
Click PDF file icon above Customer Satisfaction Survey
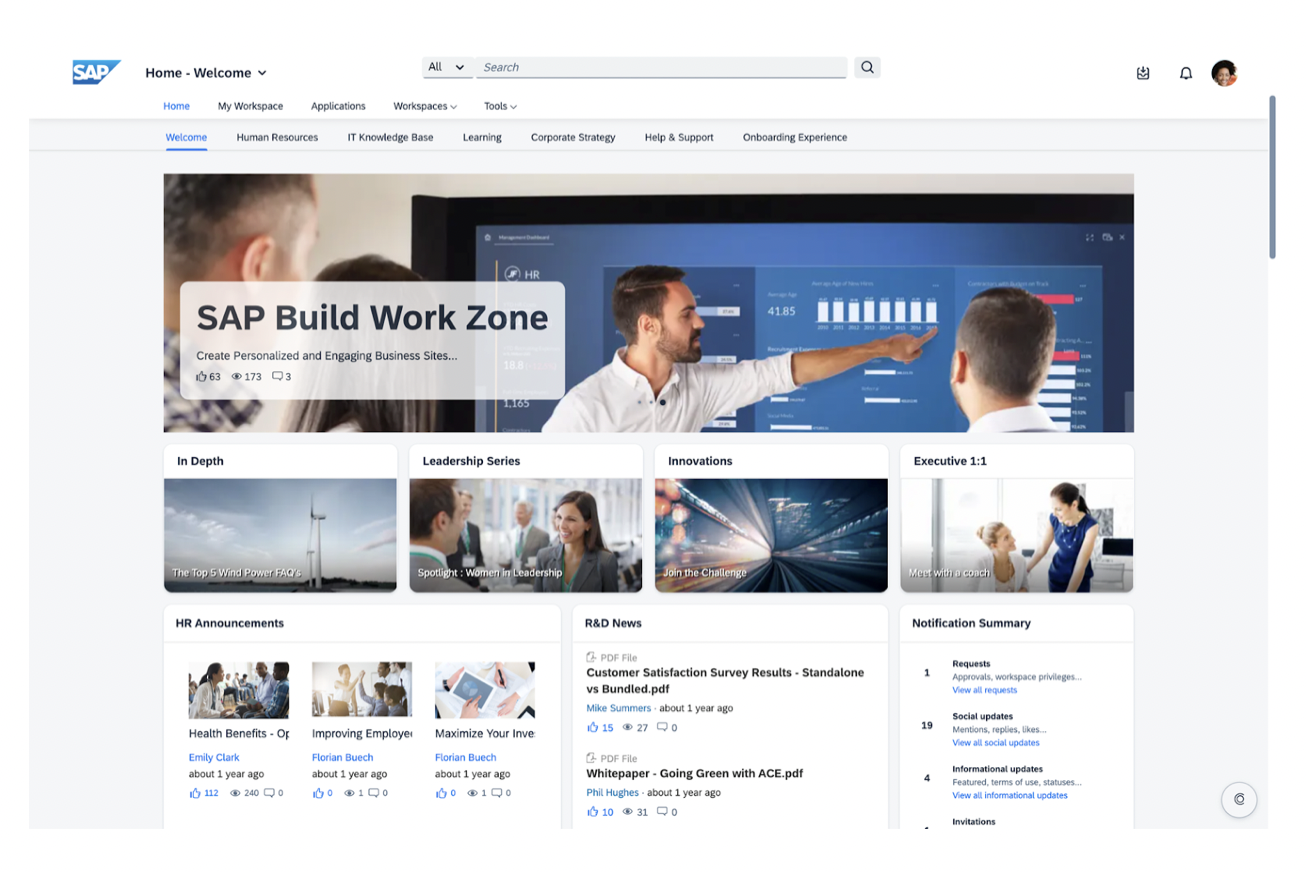[591, 658]
